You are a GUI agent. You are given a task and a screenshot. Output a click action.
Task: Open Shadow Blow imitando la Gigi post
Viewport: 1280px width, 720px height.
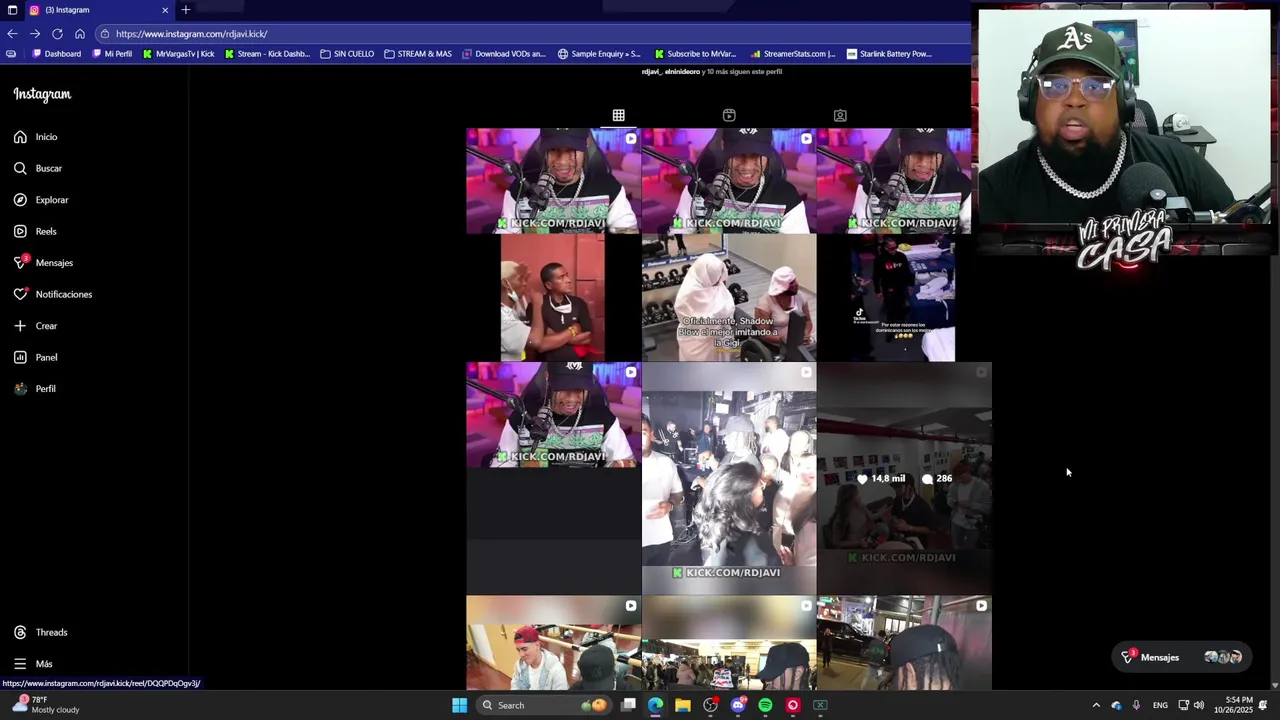[x=729, y=297]
